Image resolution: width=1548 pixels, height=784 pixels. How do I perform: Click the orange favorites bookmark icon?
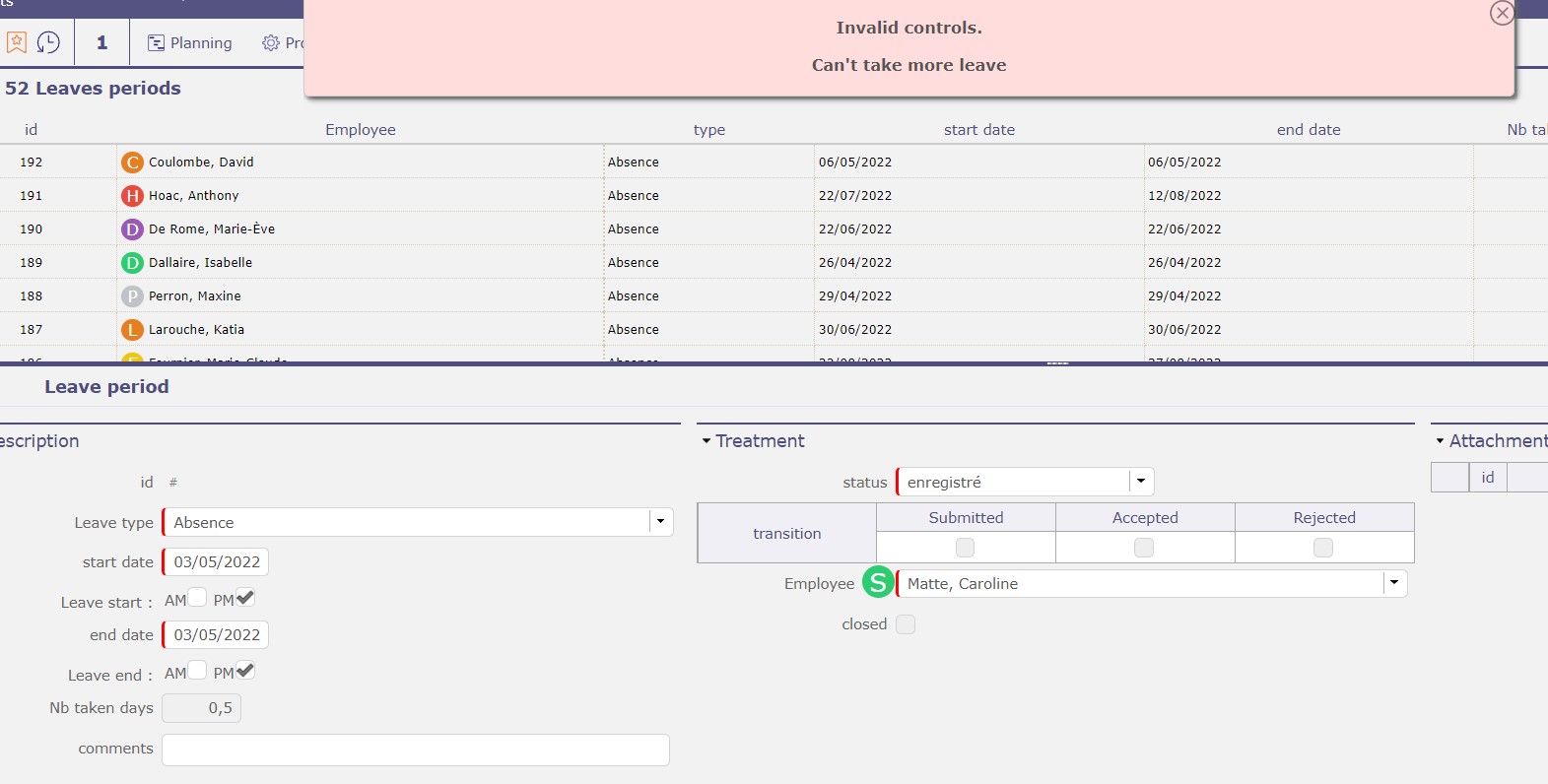coord(17,42)
